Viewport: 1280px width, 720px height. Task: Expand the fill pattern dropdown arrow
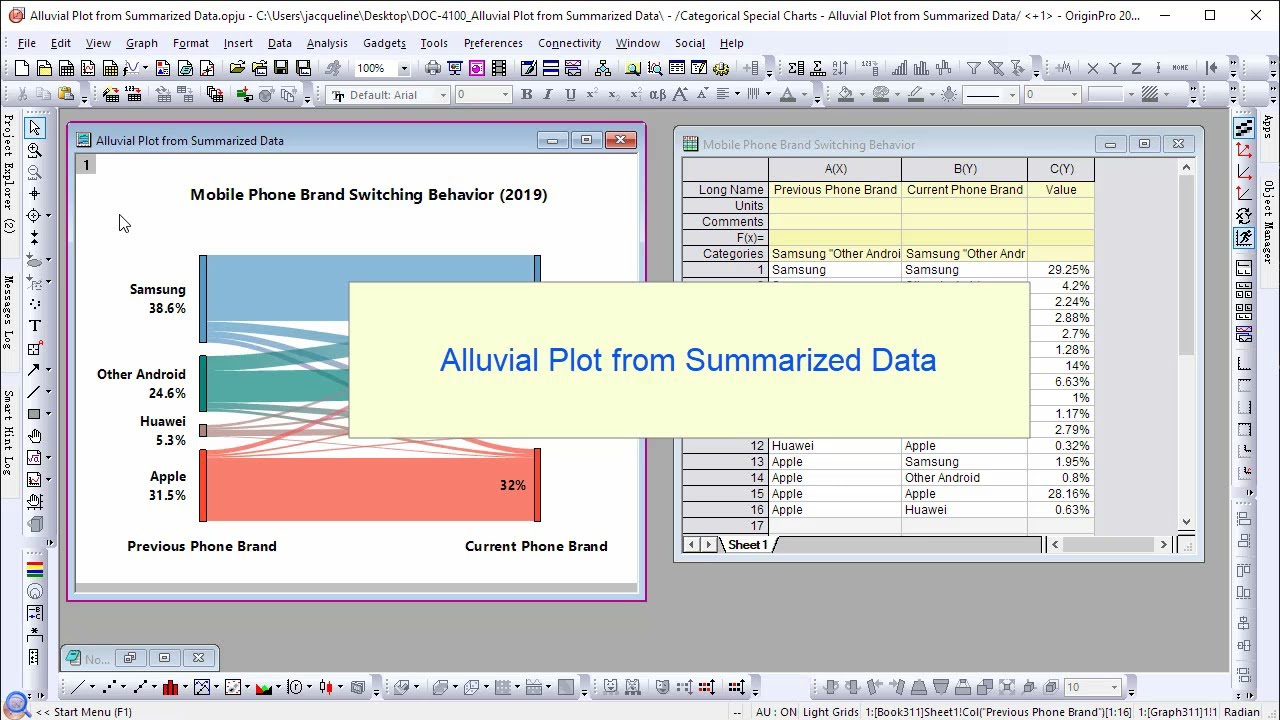(x=1167, y=95)
